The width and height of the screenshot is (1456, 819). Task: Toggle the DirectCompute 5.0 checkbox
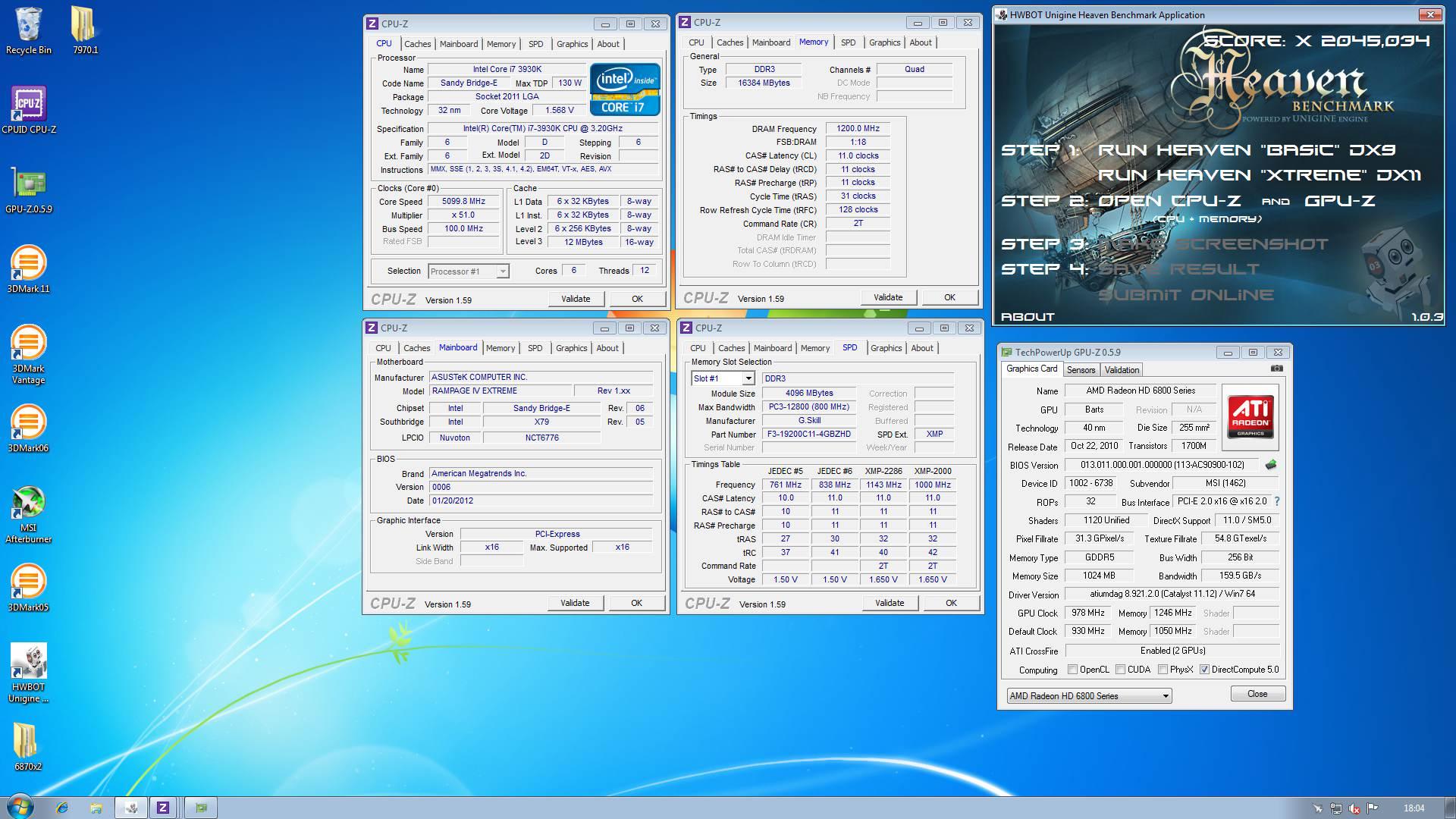1204,670
